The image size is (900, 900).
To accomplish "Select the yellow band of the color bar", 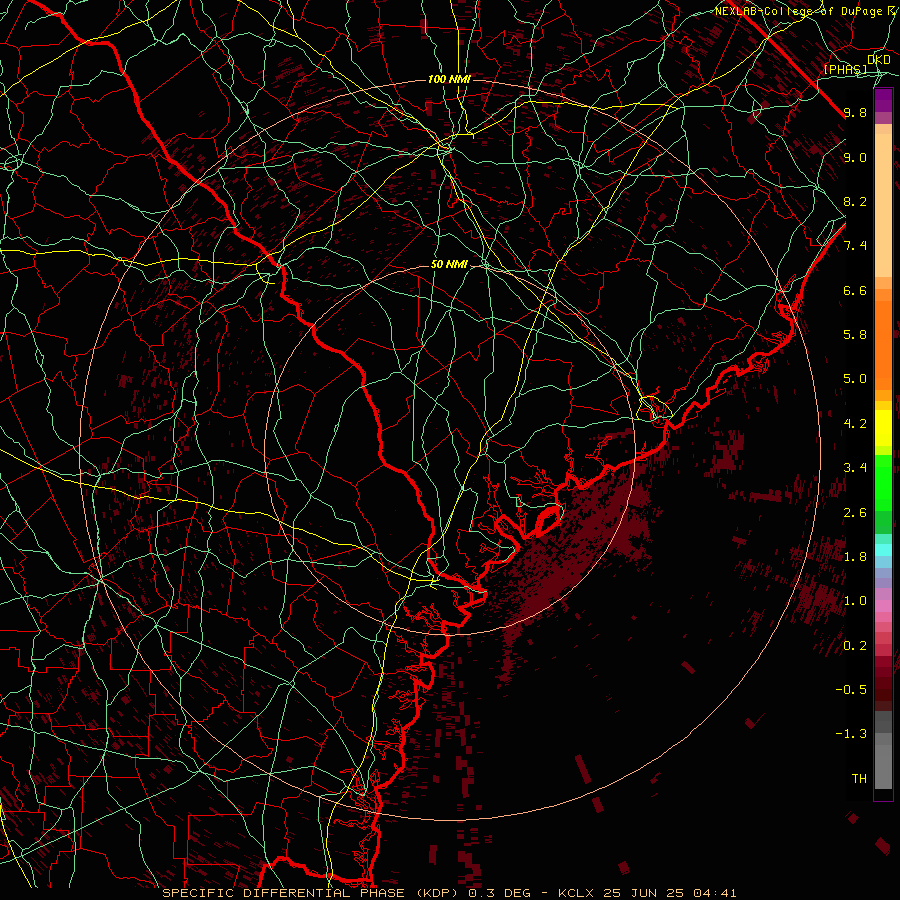I will click(x=883, y=428).
